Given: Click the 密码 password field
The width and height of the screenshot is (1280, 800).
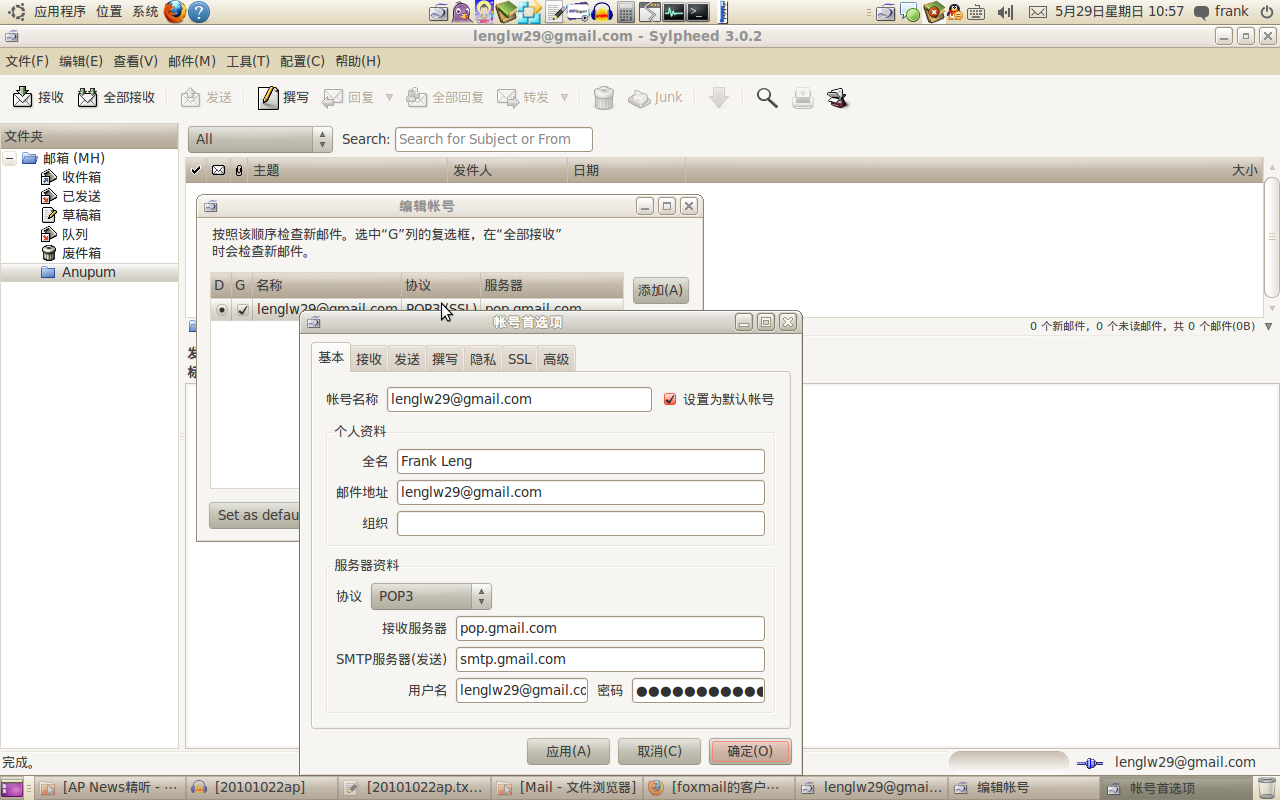Looking at the screenshot, I should [698, 690].
